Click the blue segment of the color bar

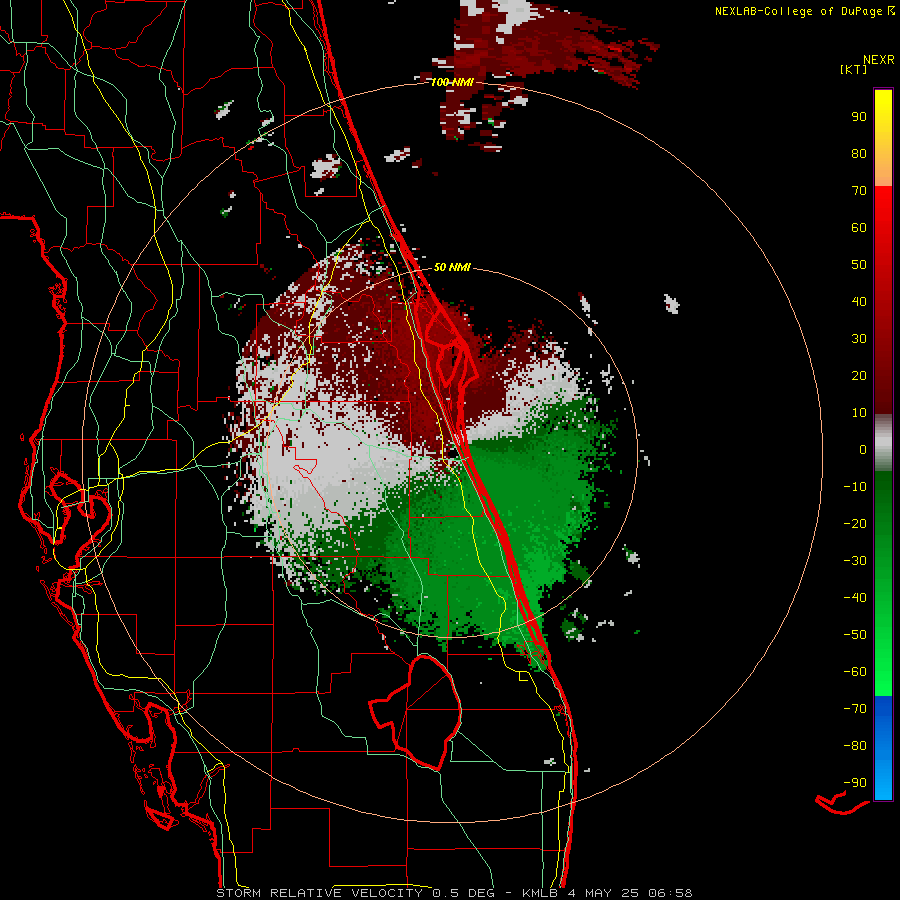(883, 748)
